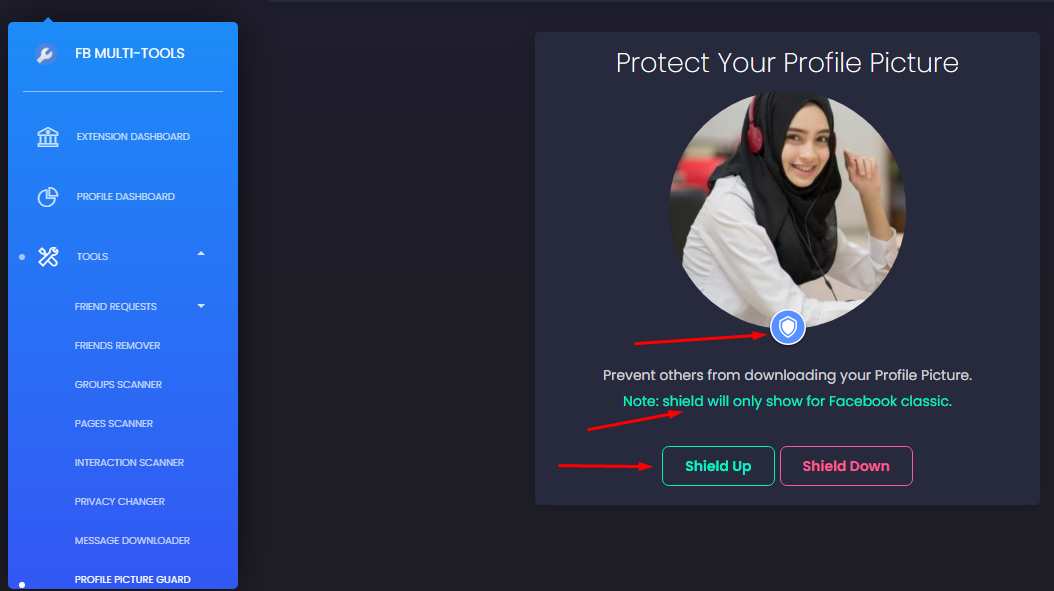Open the Friend Requests submenu
The height and width of the screenshot is (591, 1054).
click(116, 307)
